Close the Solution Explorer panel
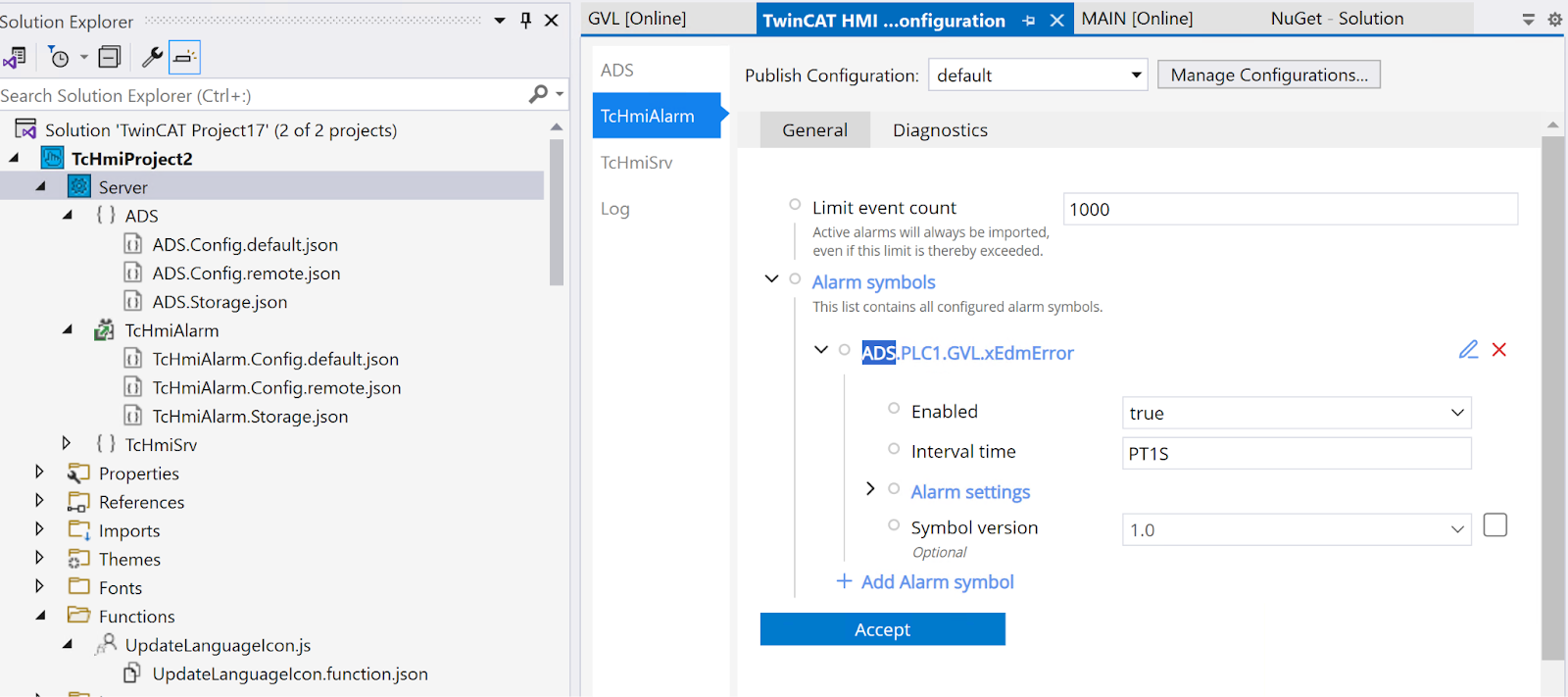Image resolution: width=1568 pixels, height=697 pixels. pos(552,20)
